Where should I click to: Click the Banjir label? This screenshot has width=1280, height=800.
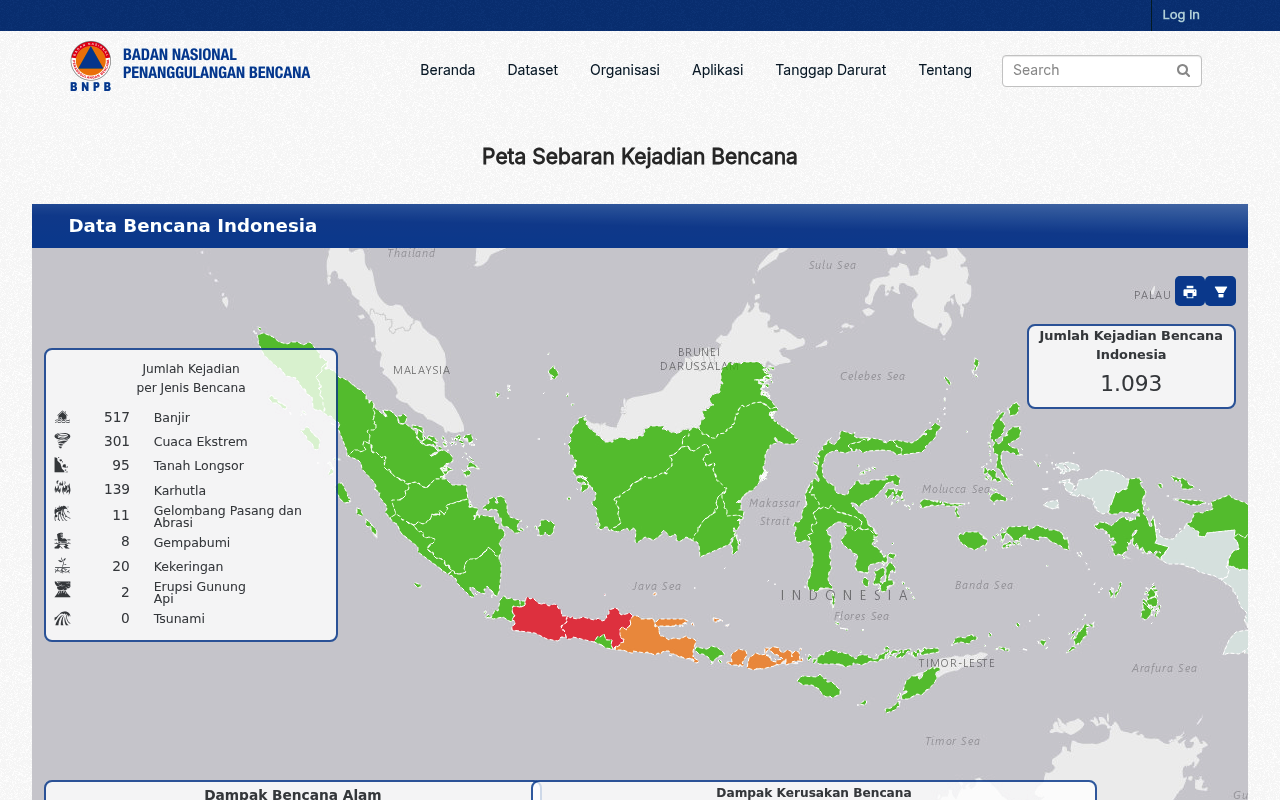click(172, 418)
